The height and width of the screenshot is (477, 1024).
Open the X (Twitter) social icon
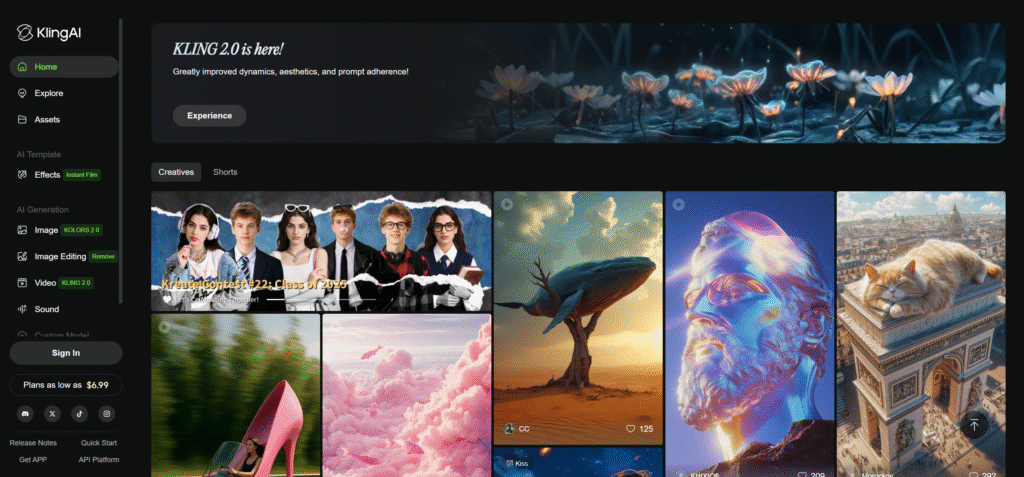pyautogui.click(x=52, y=413)
